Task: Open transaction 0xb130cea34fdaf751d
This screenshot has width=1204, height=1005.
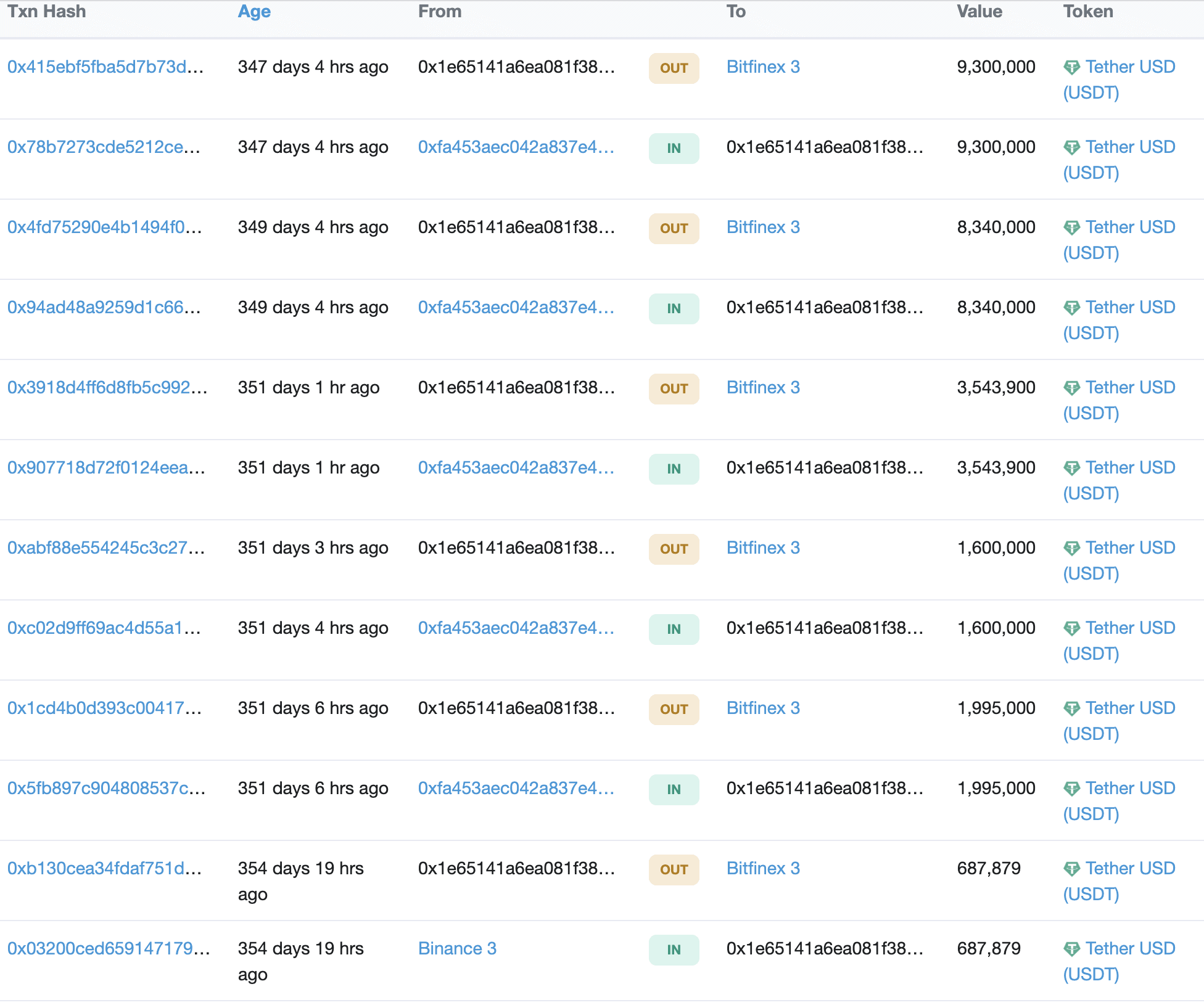Action: 105,868
